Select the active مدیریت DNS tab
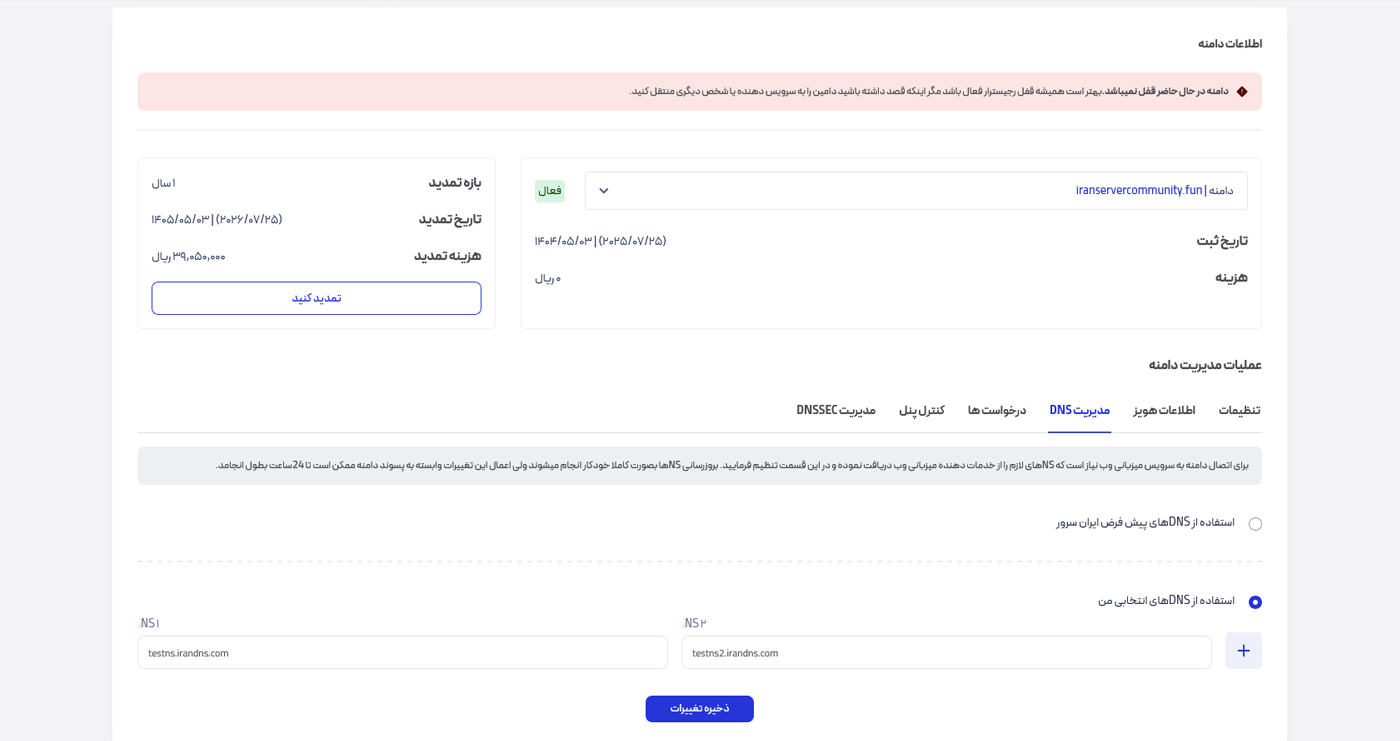Screen dimensions: 1400x741 point(1079,410)
